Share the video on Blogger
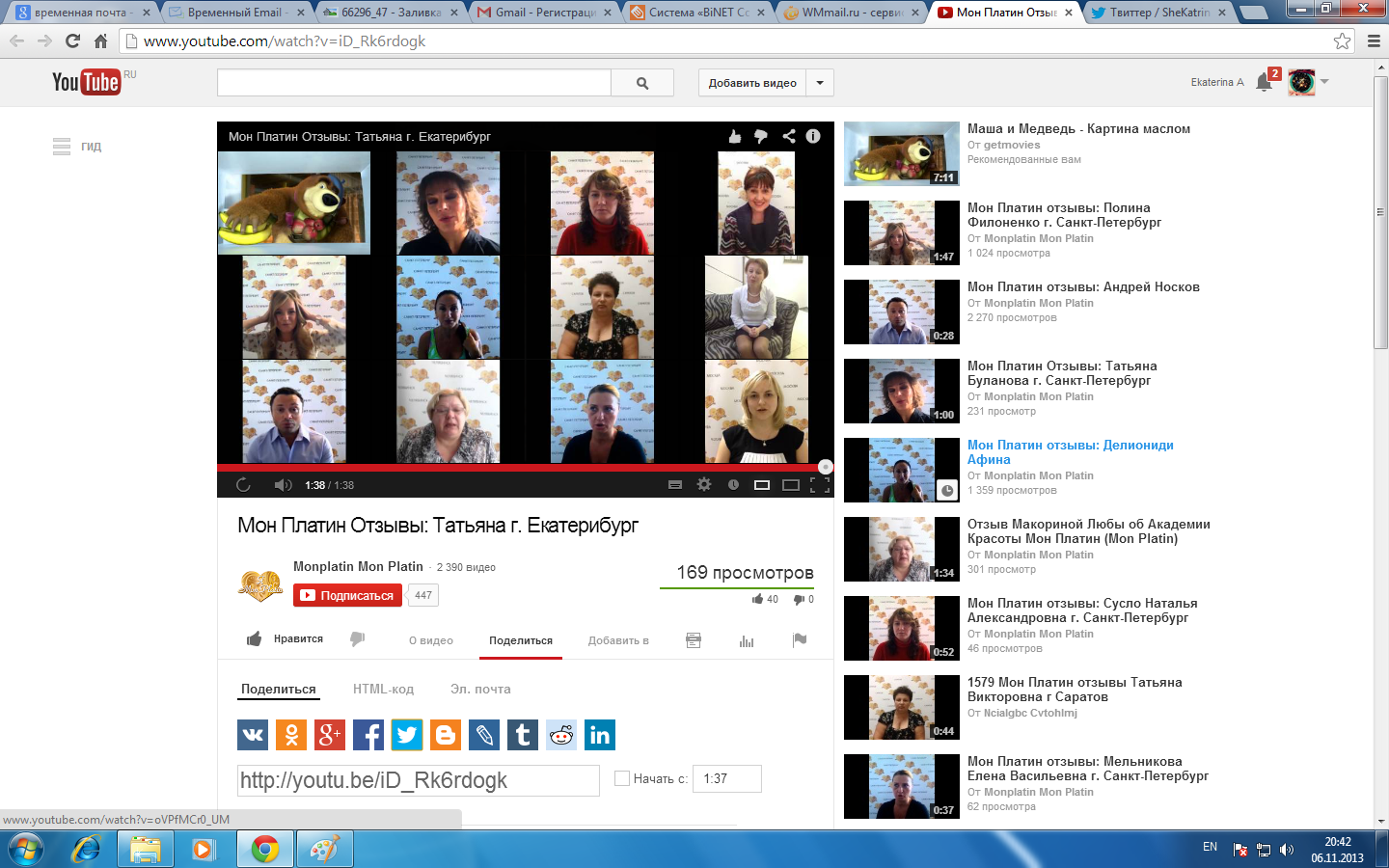The height and width of the screenshot is (868, 1389). point(446,735)
